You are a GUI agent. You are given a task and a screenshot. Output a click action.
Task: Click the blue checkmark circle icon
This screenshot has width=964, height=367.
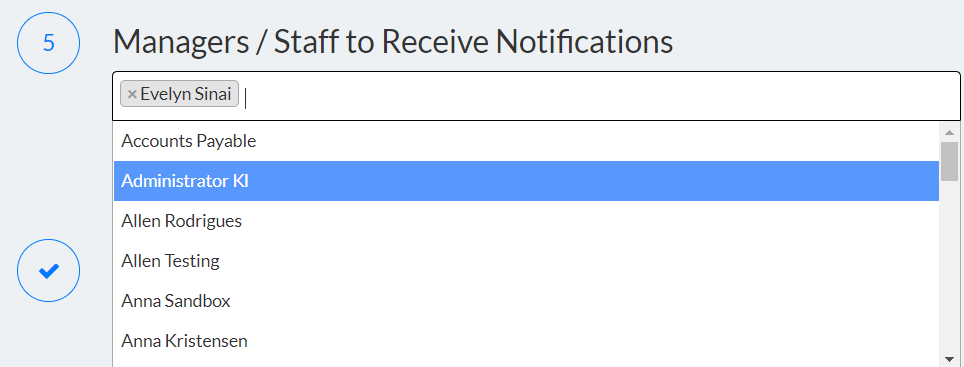point(49,270)
